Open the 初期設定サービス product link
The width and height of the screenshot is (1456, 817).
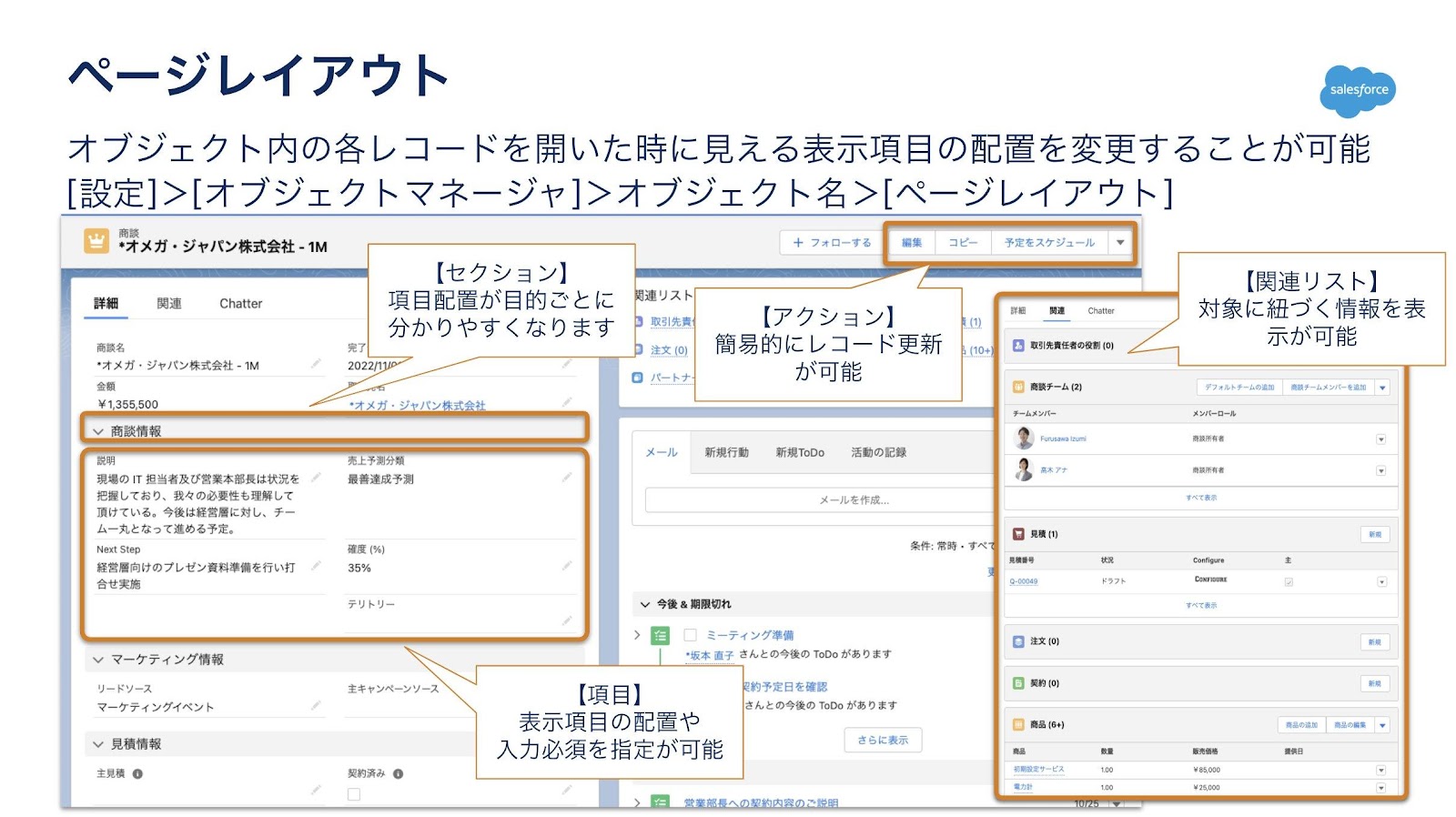[x=1038, y=770]
